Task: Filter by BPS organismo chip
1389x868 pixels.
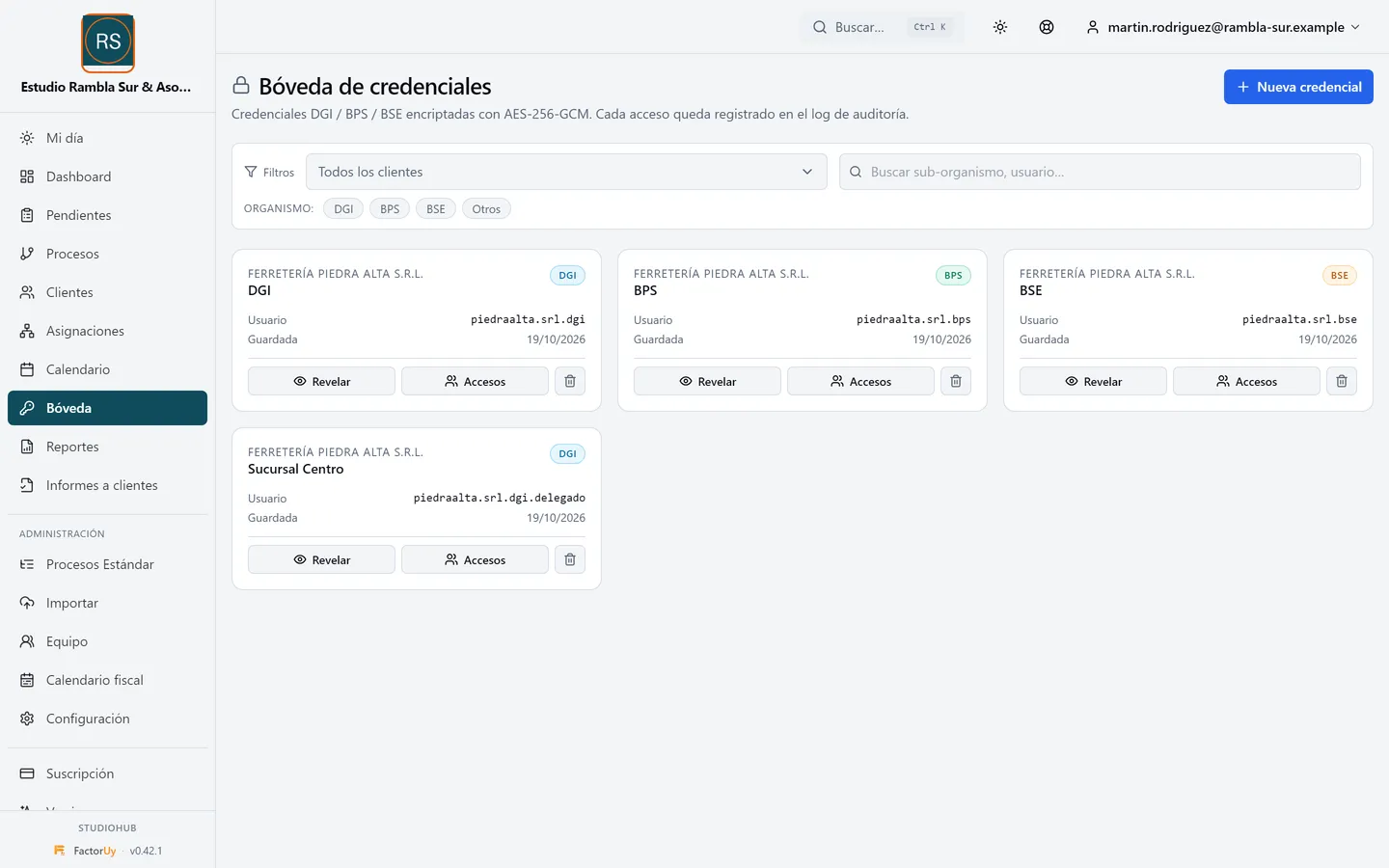Action: tap(390, 208)
